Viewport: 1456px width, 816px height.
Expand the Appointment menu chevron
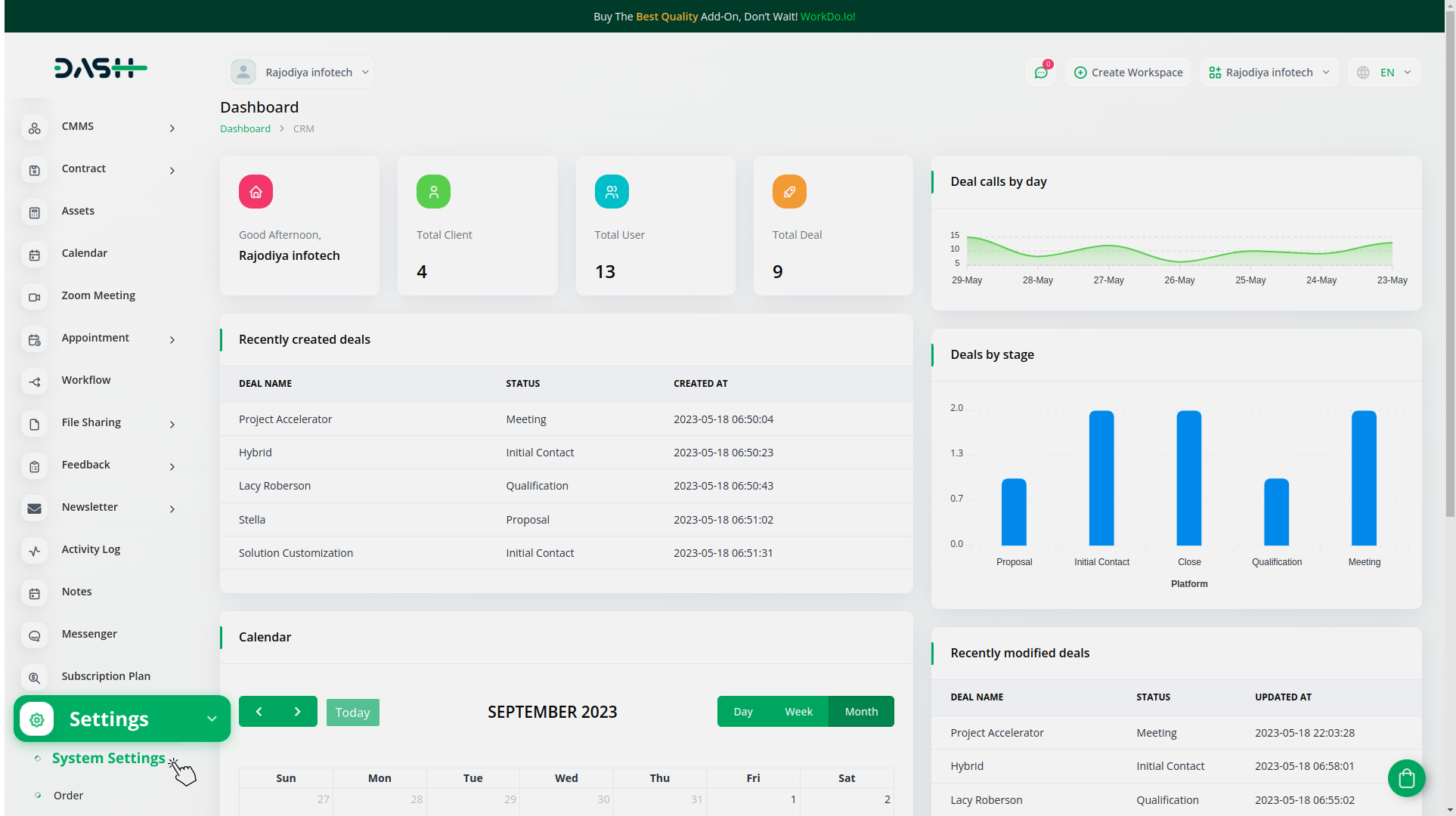click(x=172, y=340)
